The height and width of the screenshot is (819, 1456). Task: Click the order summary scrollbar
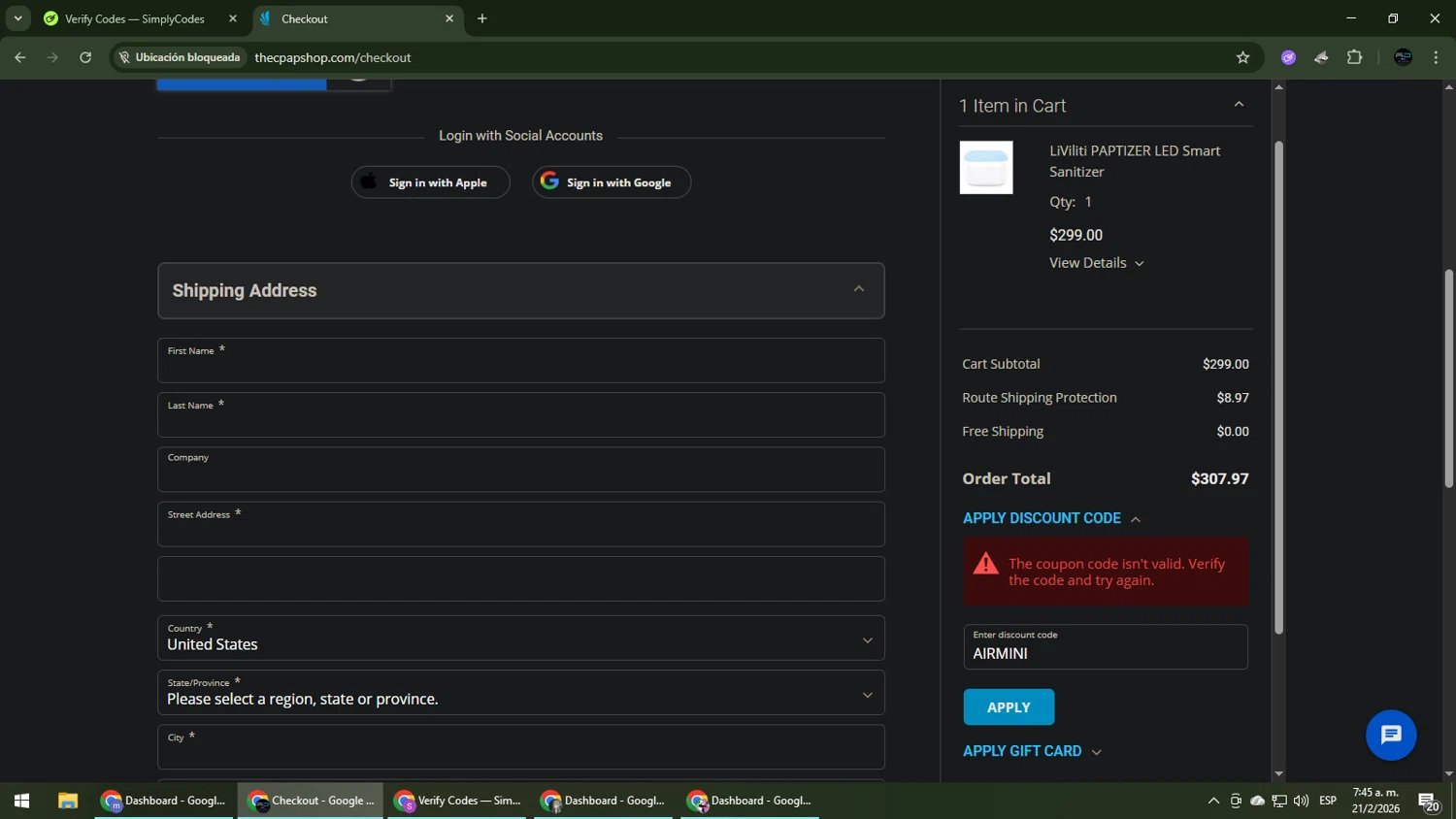coord(1278,388)
